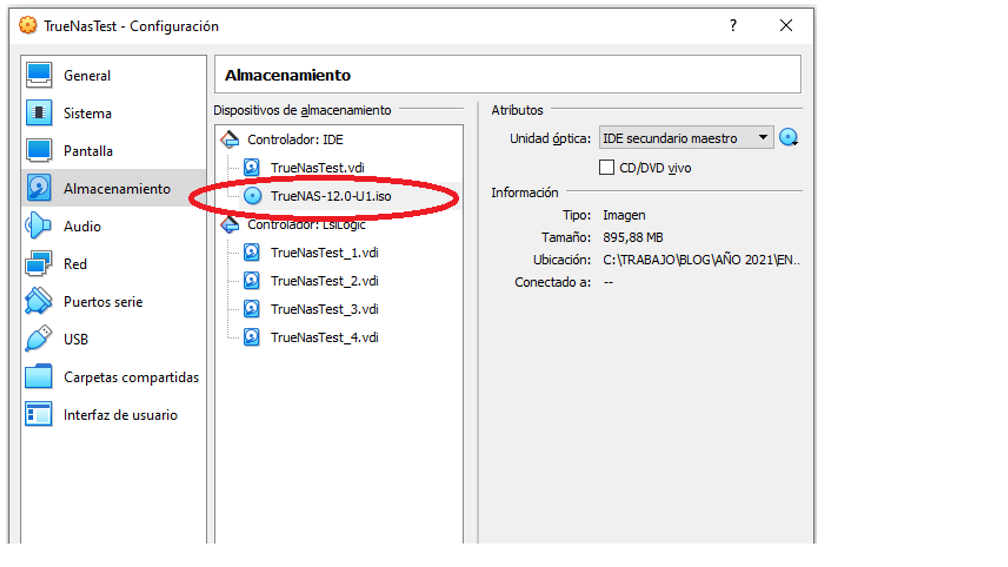Screen dimensions: 1008x567
Task: Switch to the Red section
Action: click(75, 264)
